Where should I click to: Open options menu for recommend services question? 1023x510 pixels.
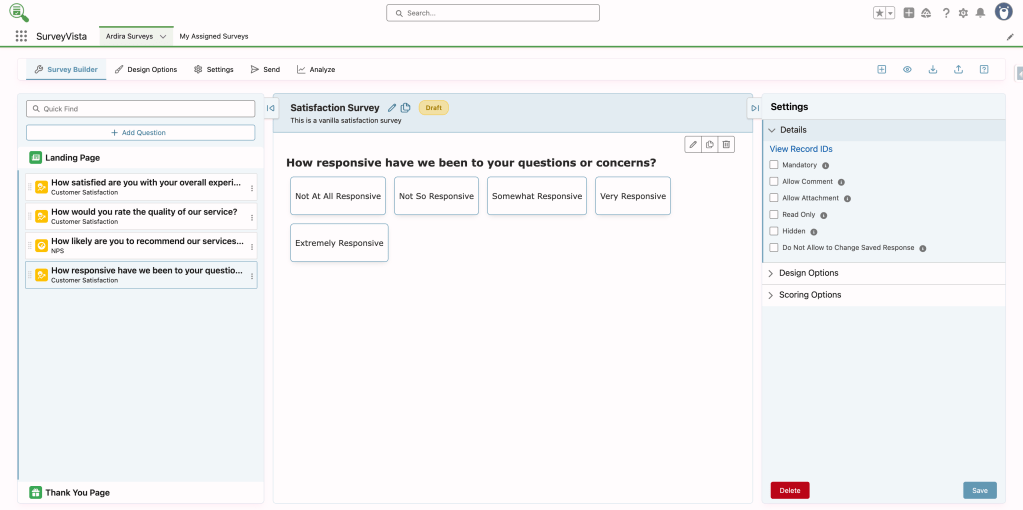252,246
